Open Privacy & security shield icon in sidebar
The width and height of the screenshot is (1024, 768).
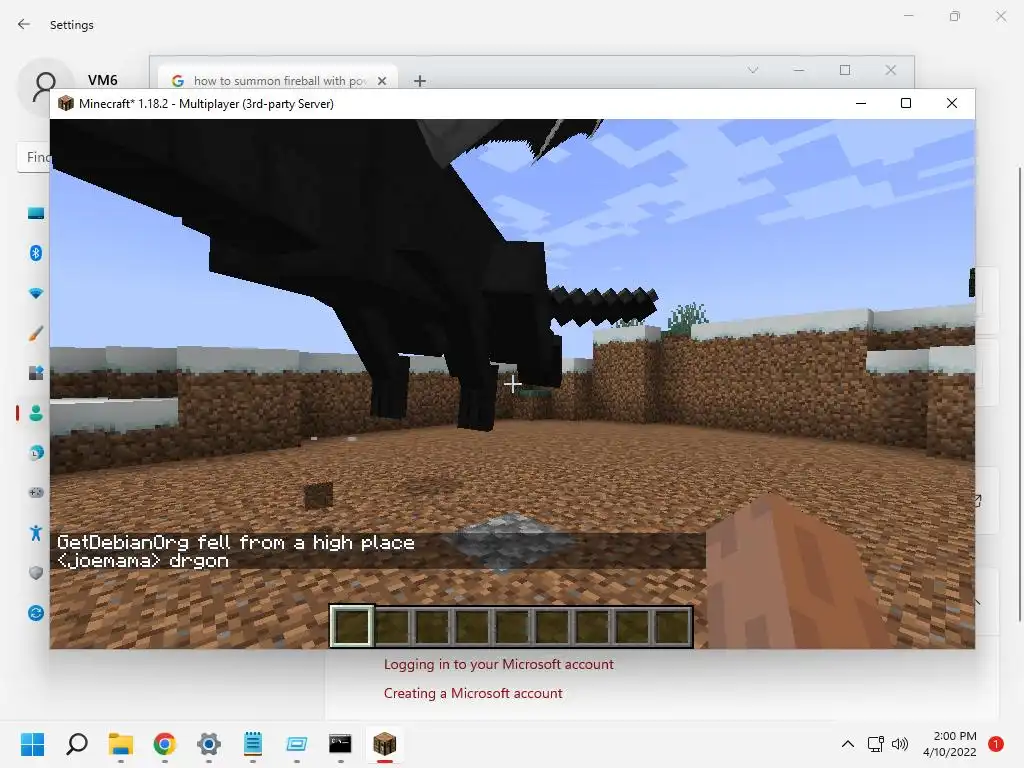coord(36,573)
